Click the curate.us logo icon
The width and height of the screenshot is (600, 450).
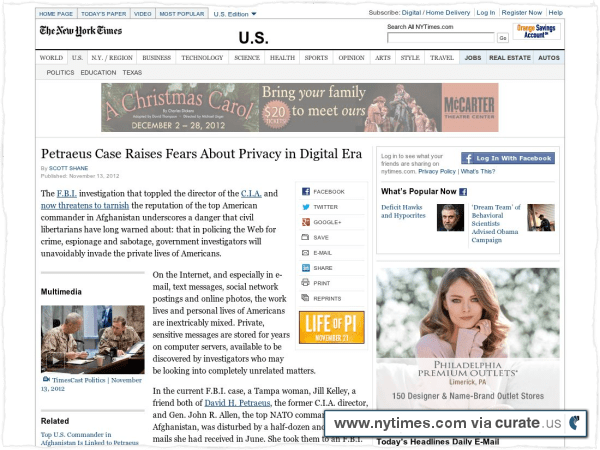pyautogui.click(x=574, y=423)
